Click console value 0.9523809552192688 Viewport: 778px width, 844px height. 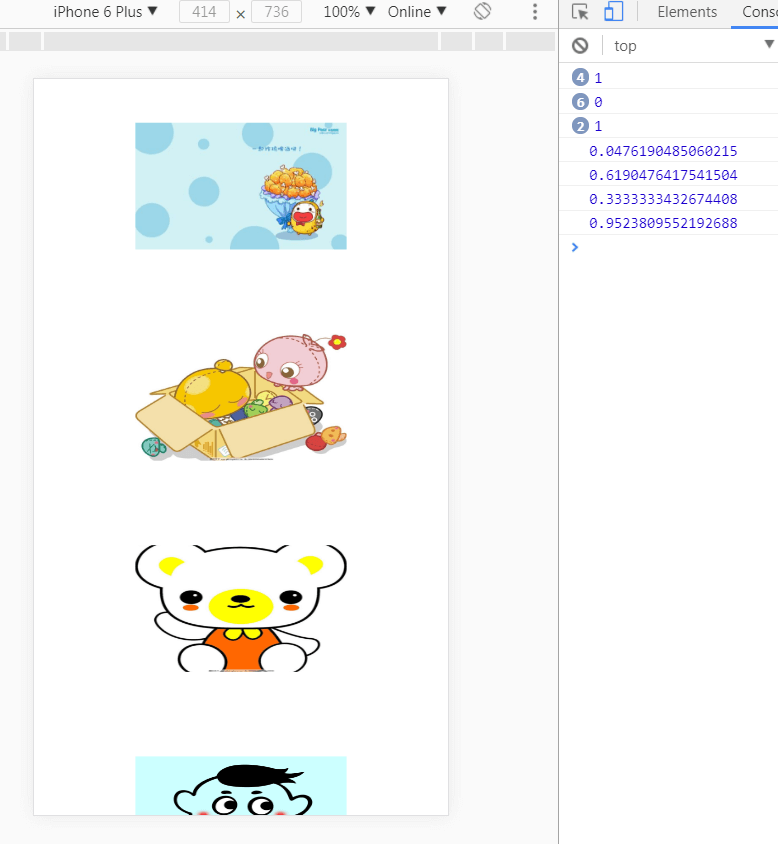click(663, 223)
